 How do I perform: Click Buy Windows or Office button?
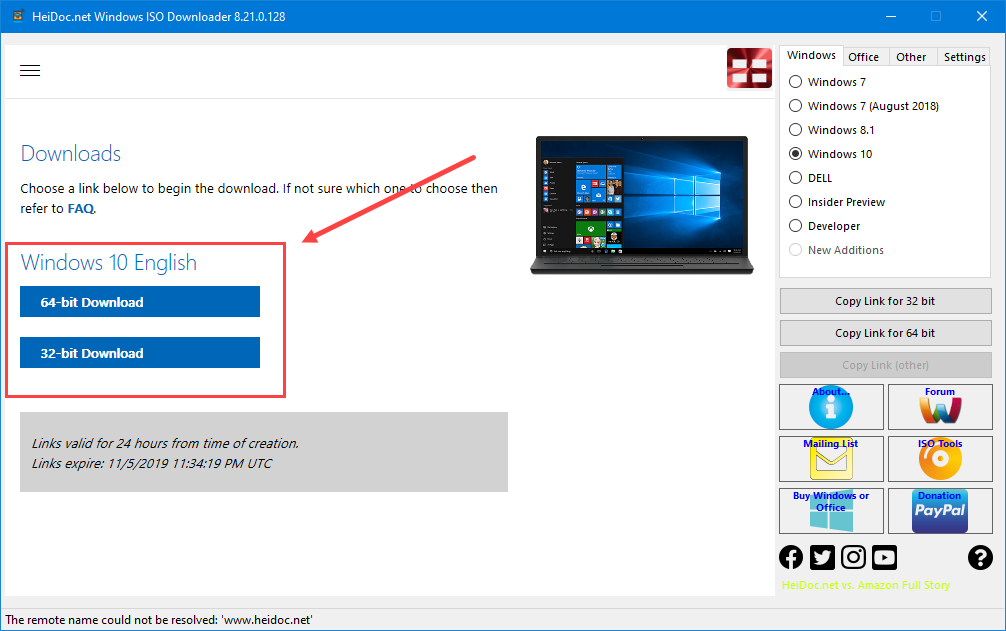coord(831,511)
